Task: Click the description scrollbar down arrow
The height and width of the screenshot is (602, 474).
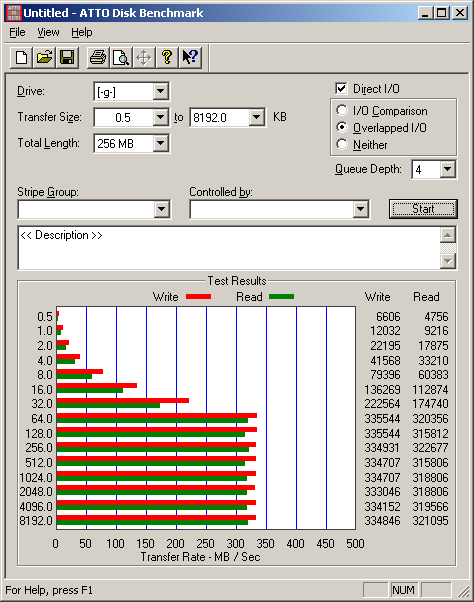Action: click(448, 261)
